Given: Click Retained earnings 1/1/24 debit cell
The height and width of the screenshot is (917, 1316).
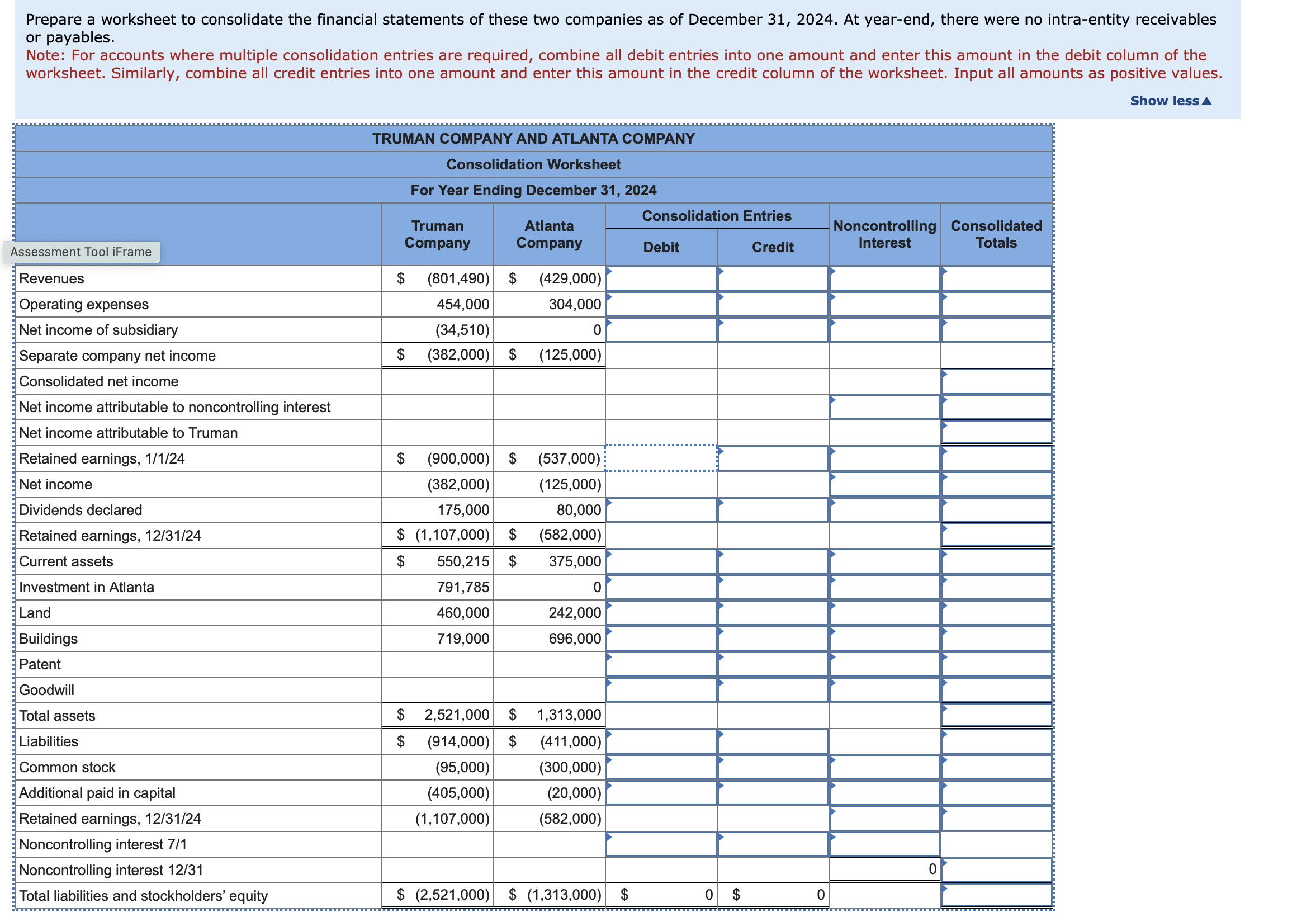Looking at the screenshot, I should tap(661, 459).
